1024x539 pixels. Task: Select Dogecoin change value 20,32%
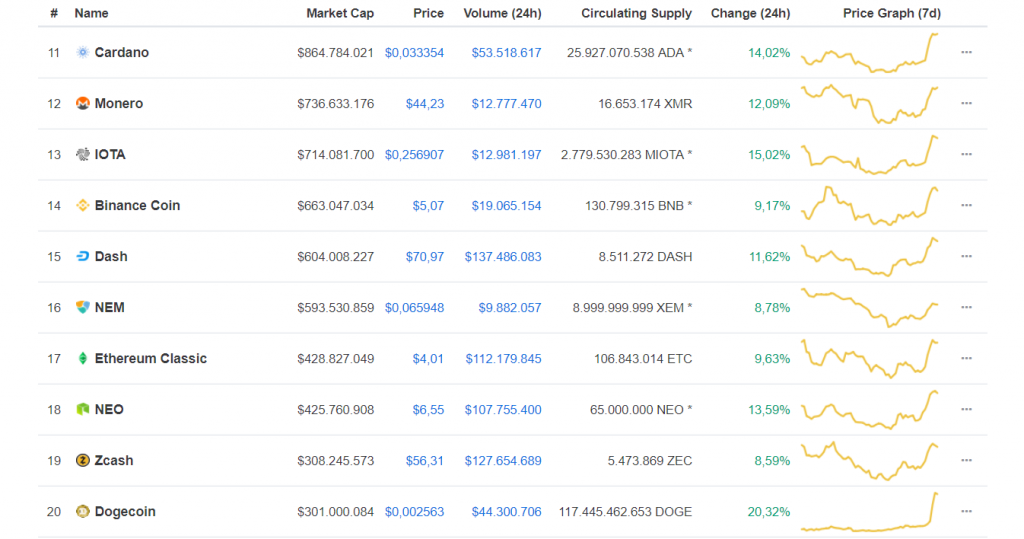pyautogui.click(x=769, y=511)
